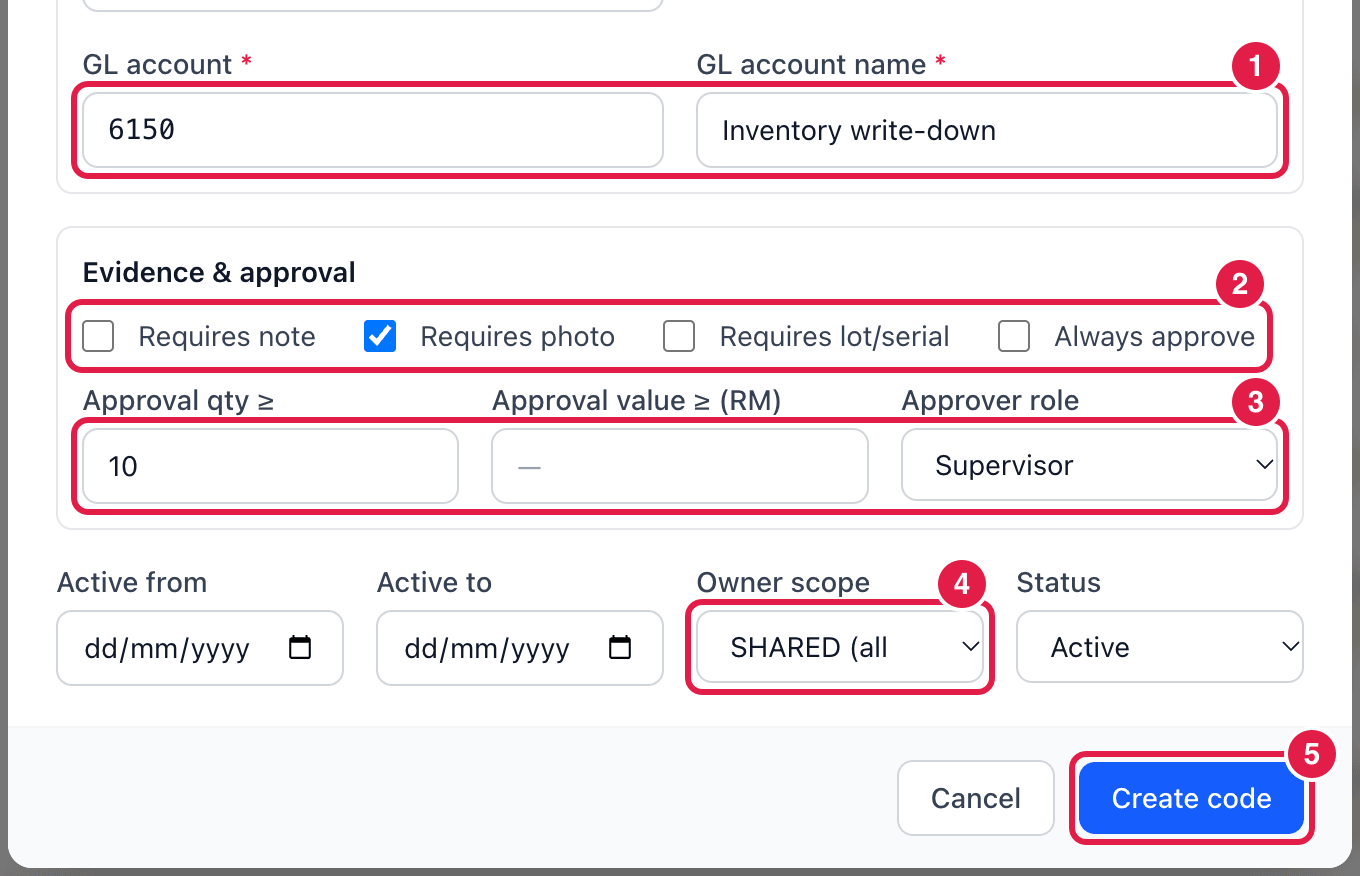This screenshot has height=876, width=1360.
Task: Click the Always approve label text
Action: click(1154, 337)
